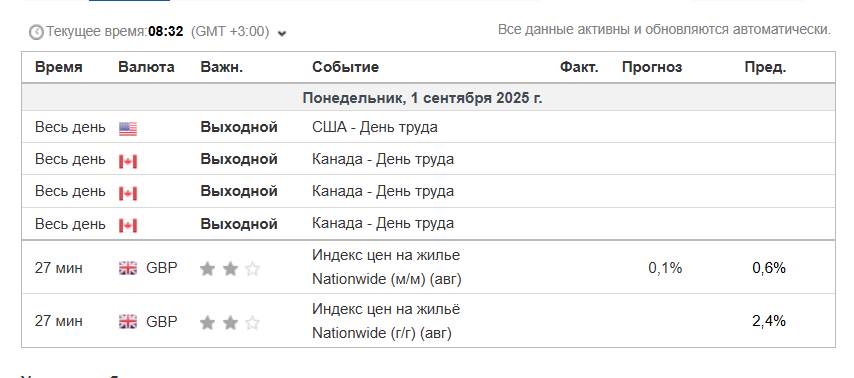854x378 pixels.
Task: Click UK flag in Nationwide г/г row
Action: (x=128, y=322)
